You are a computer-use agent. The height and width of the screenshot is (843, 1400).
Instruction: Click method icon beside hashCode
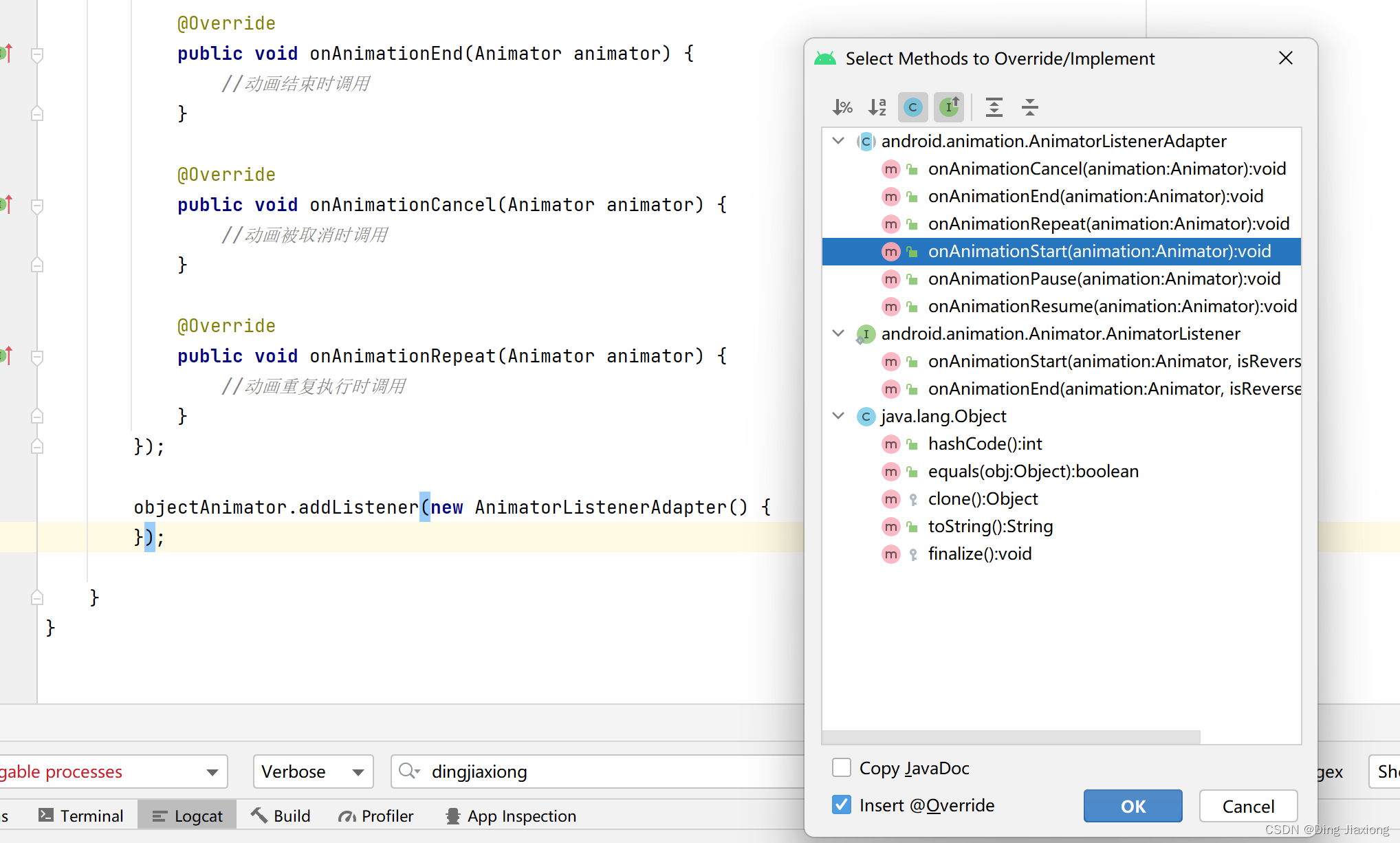pos(891,444)
